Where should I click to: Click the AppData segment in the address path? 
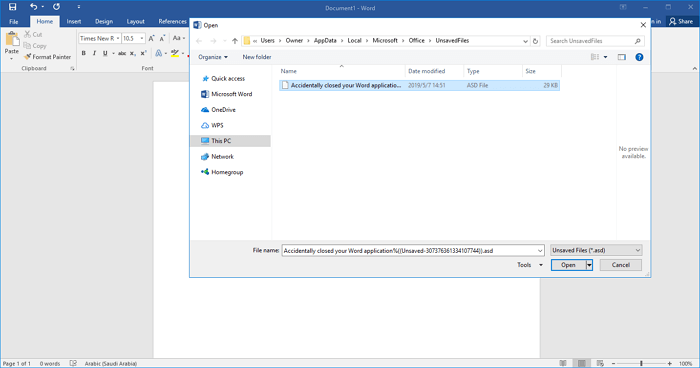pyautogui.click(x=325, y=41)
